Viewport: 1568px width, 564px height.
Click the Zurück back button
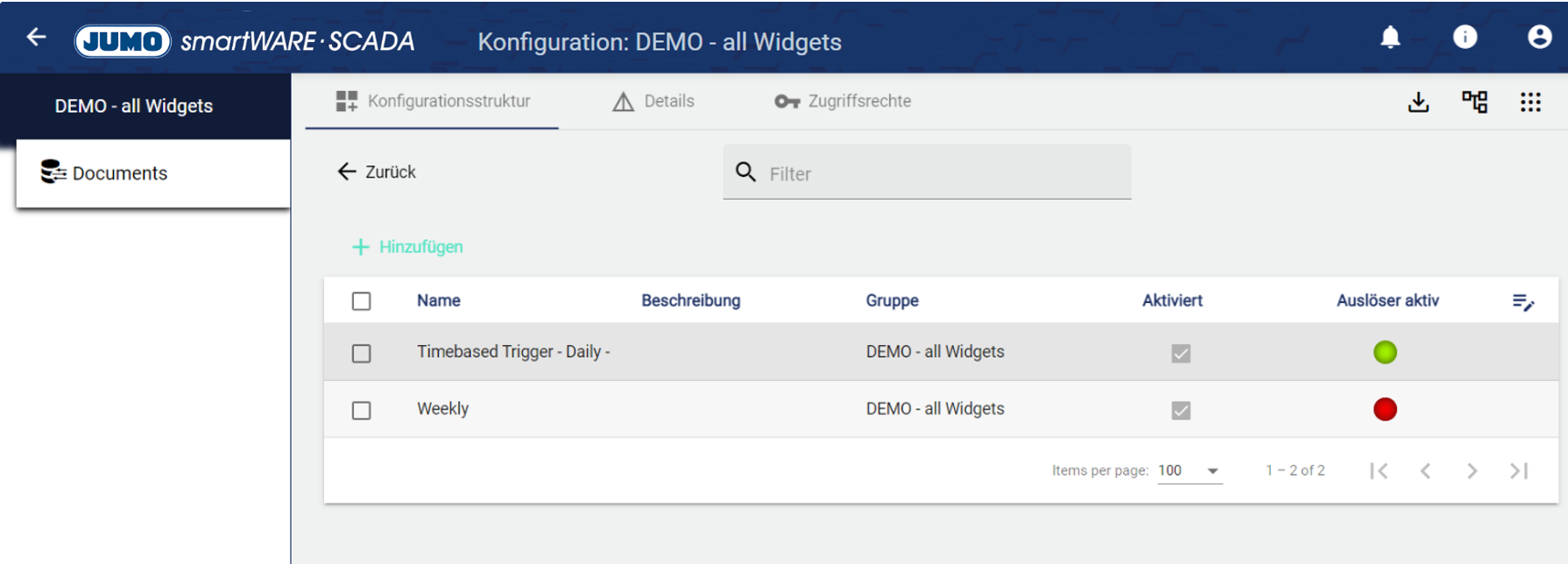[x=377, y=172]
